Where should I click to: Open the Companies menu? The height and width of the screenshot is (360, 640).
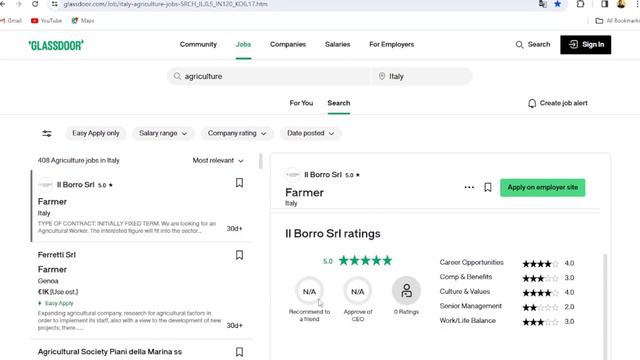click(288, 44)
